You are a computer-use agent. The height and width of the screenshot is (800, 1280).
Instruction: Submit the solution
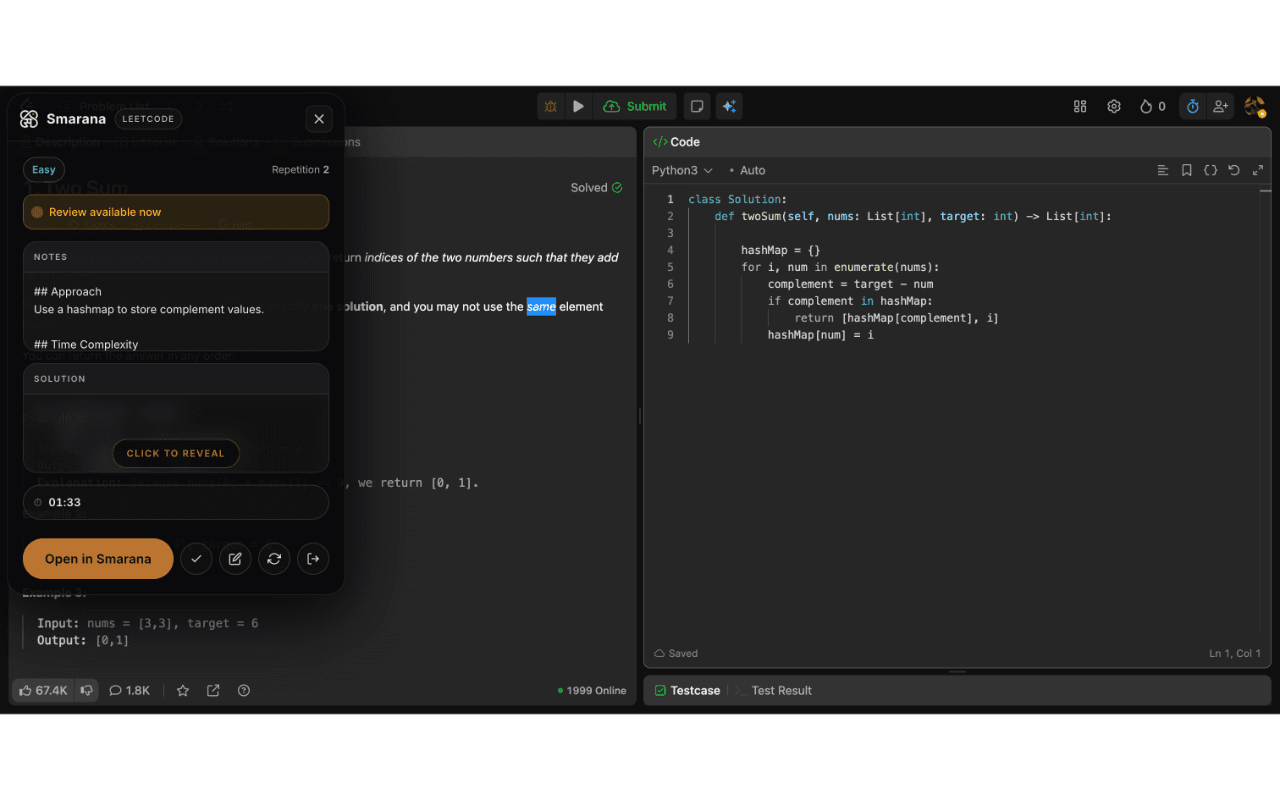[x=635, y=106]
